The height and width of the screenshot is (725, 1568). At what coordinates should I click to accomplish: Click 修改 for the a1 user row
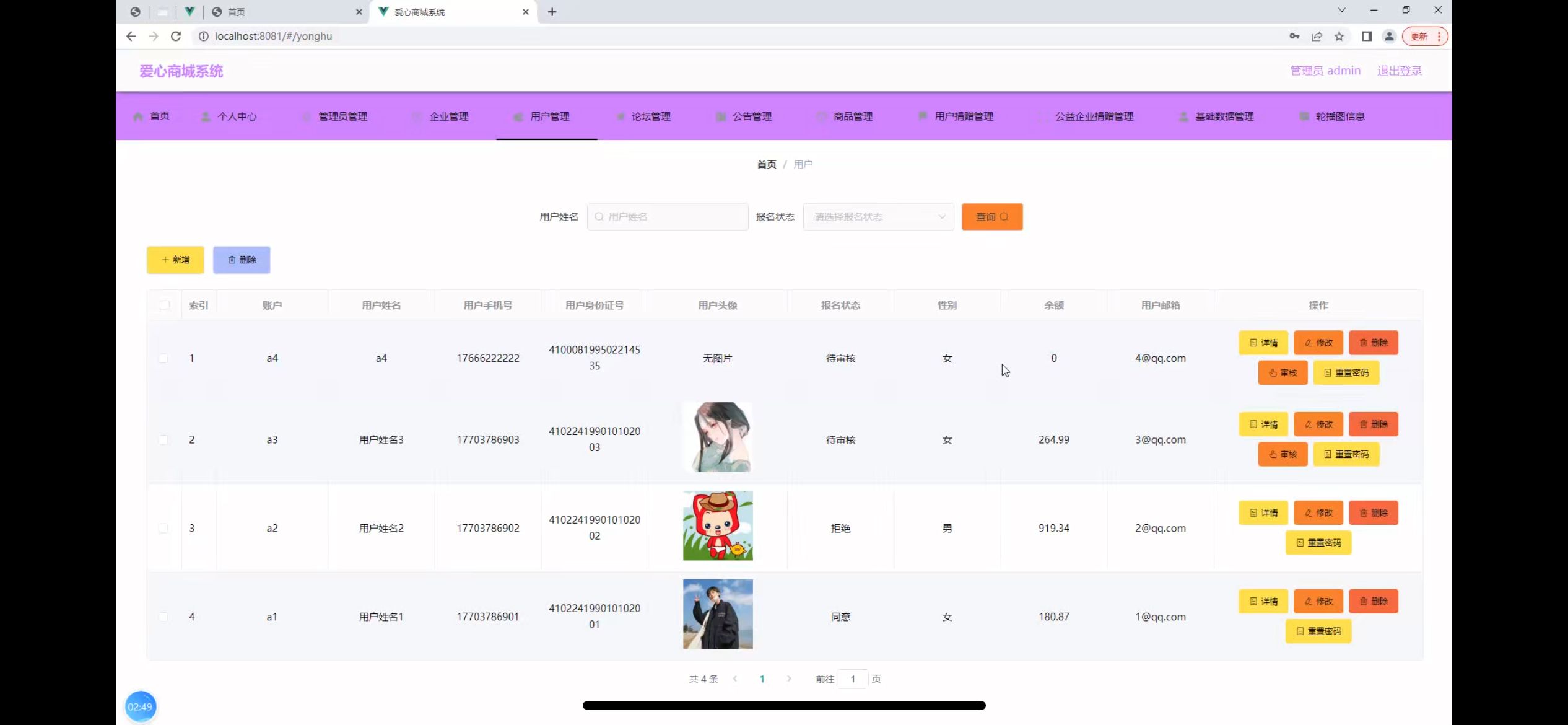[x=1318, y=602]
